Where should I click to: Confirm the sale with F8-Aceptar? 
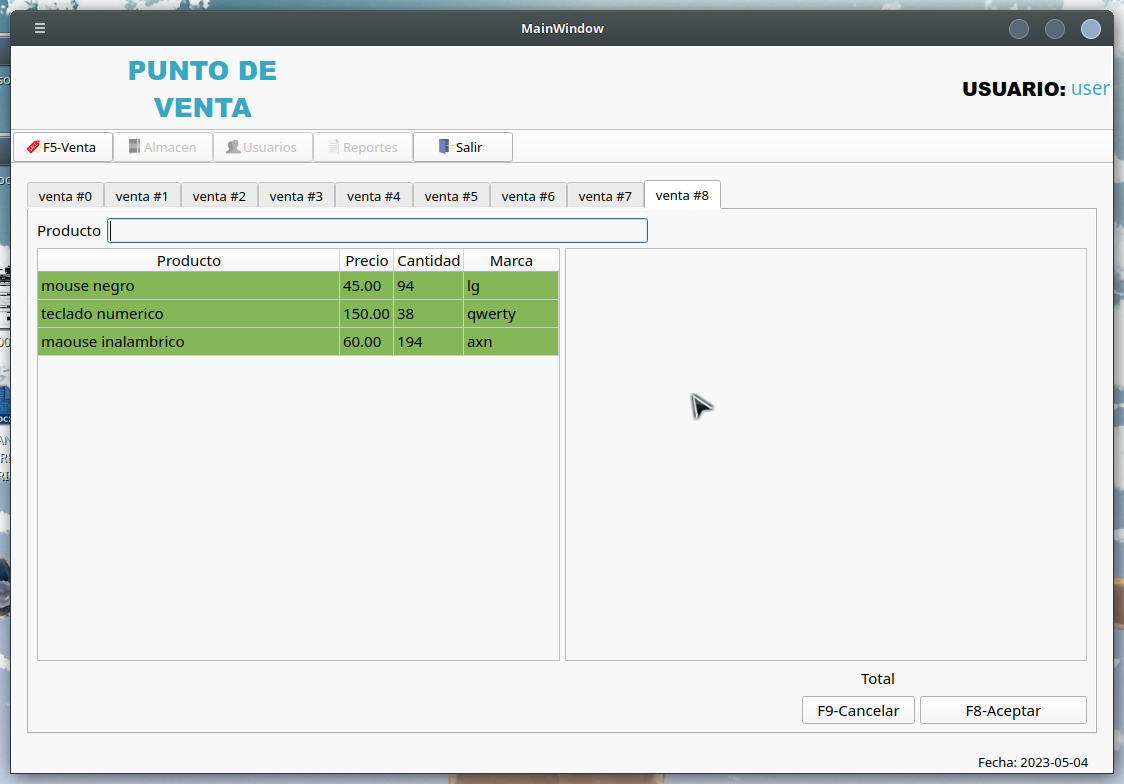pyautogui.click(x=1003, y=710)
